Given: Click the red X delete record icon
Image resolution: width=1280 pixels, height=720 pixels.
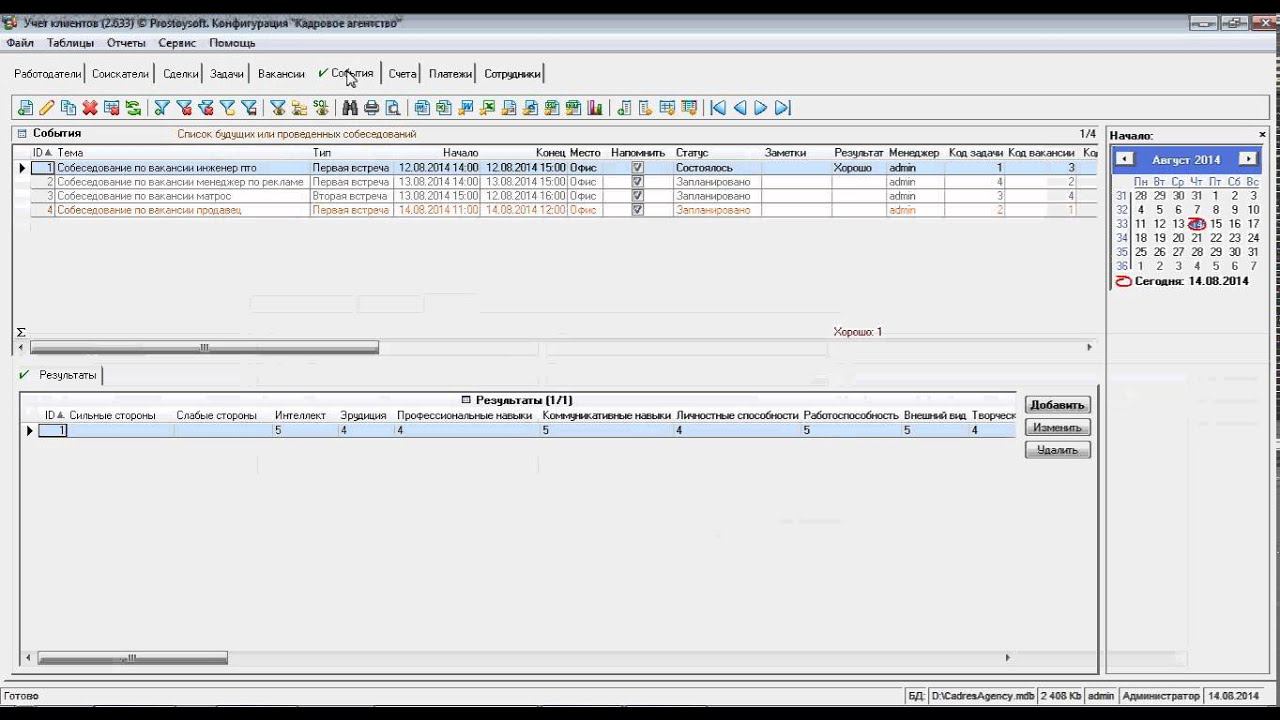Looking at the screenshot, I should [x=90, y=108].
